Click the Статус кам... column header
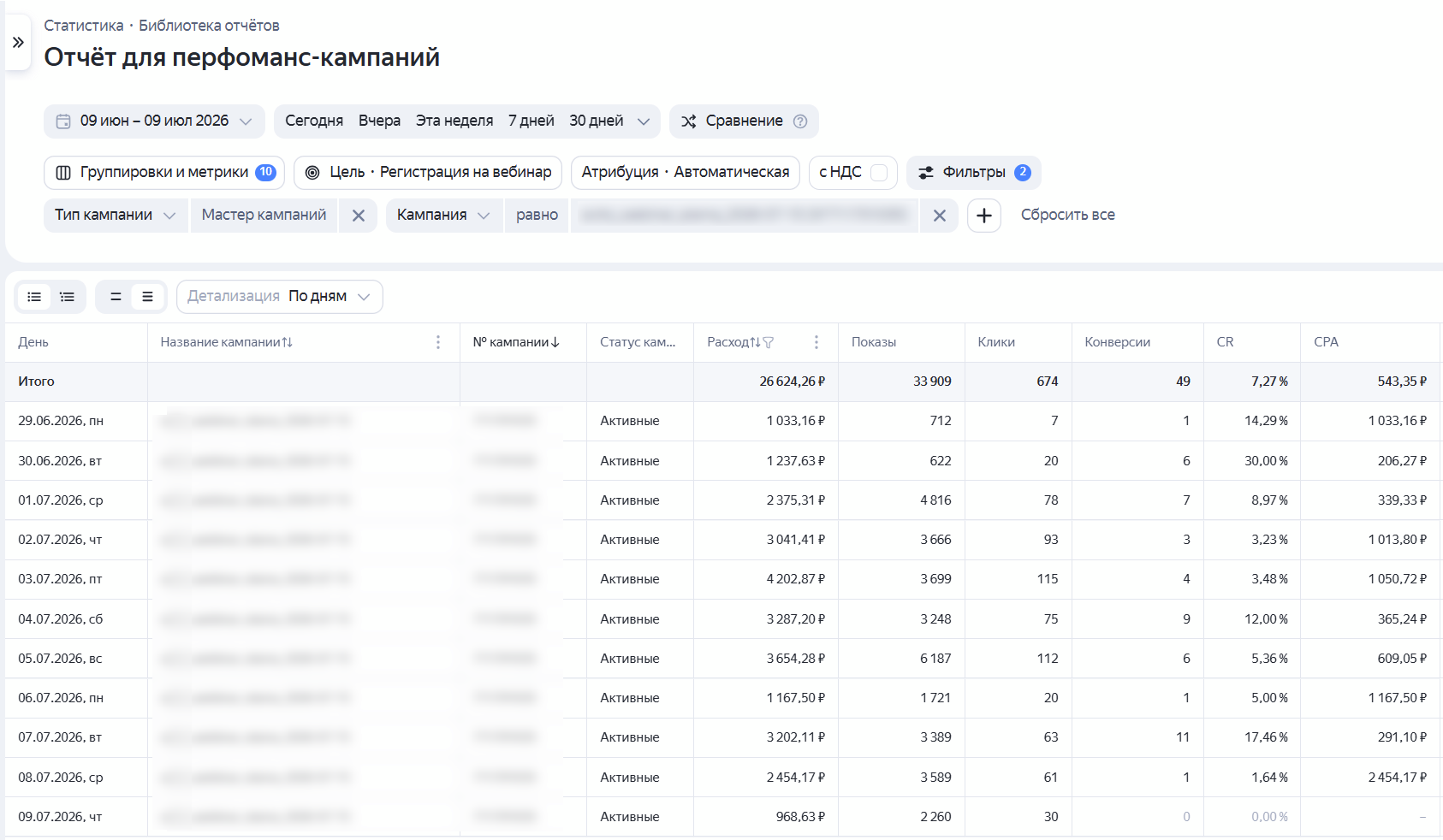The width and height of the screenshot is (1443, 840). pyautogui.click(x=638, y=342)
